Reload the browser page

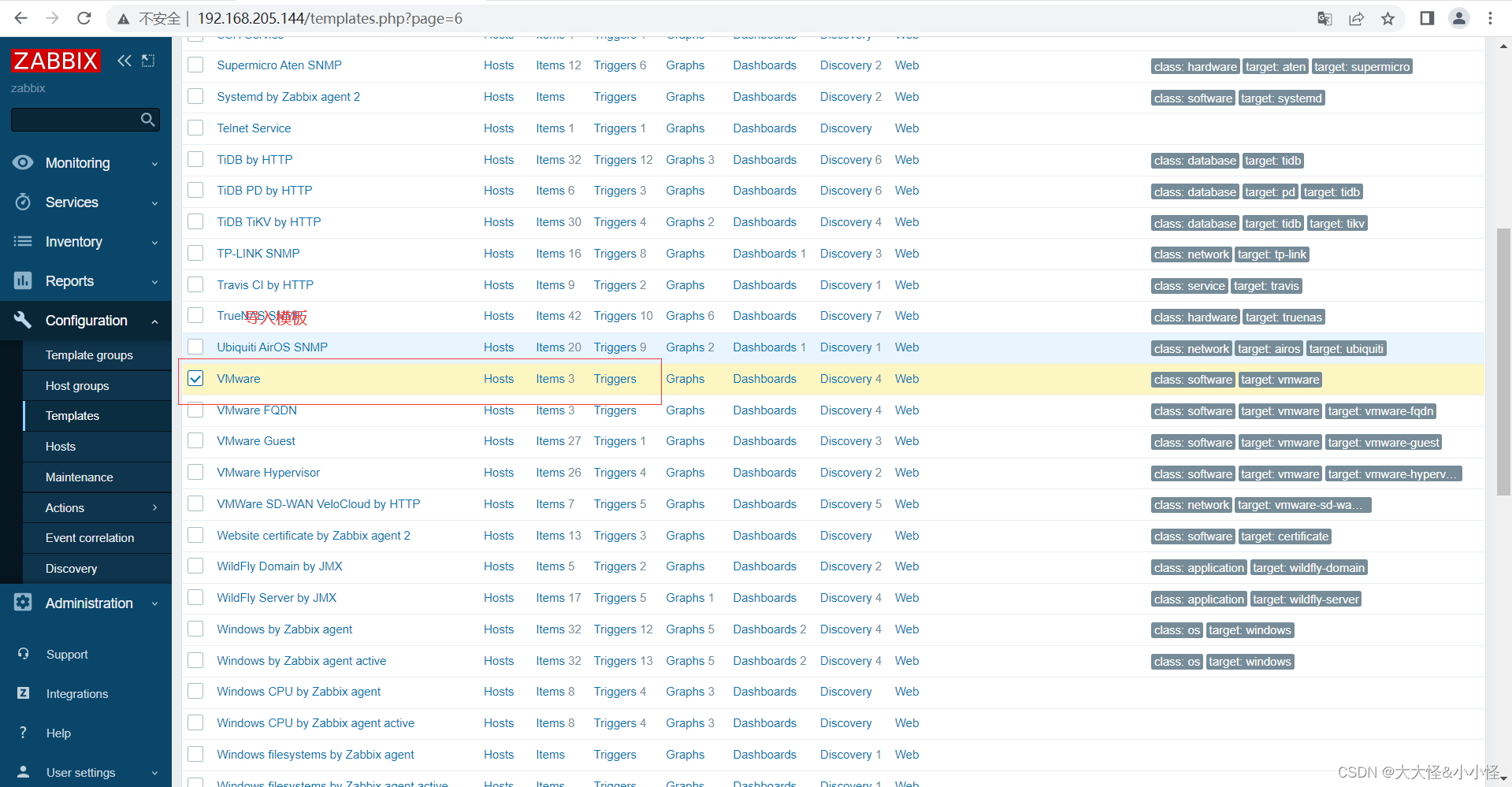[x=84, y=18]
